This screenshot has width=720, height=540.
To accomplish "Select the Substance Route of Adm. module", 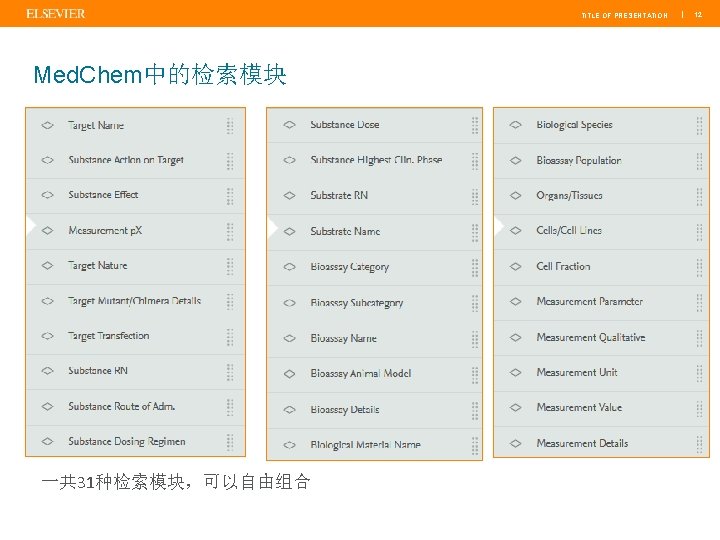I will point(135,407).
